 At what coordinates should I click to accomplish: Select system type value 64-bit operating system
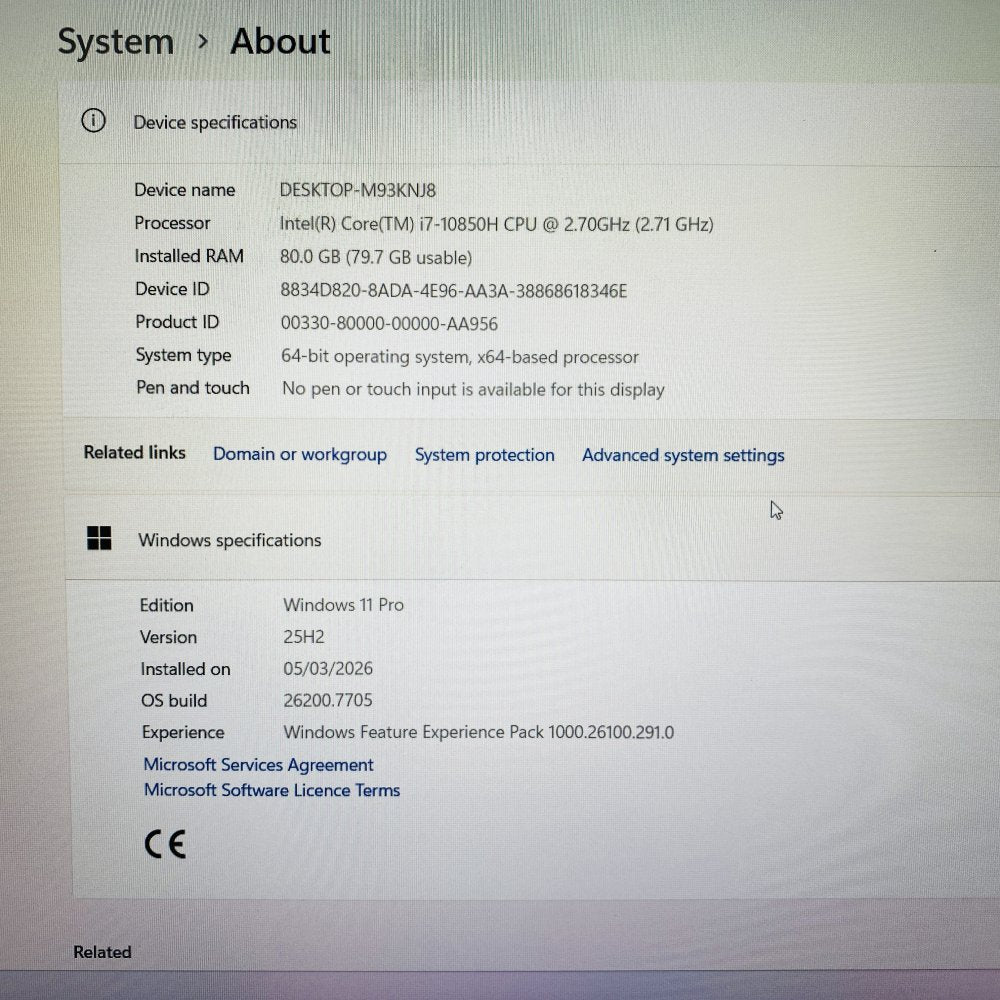(x=460, y=357)
